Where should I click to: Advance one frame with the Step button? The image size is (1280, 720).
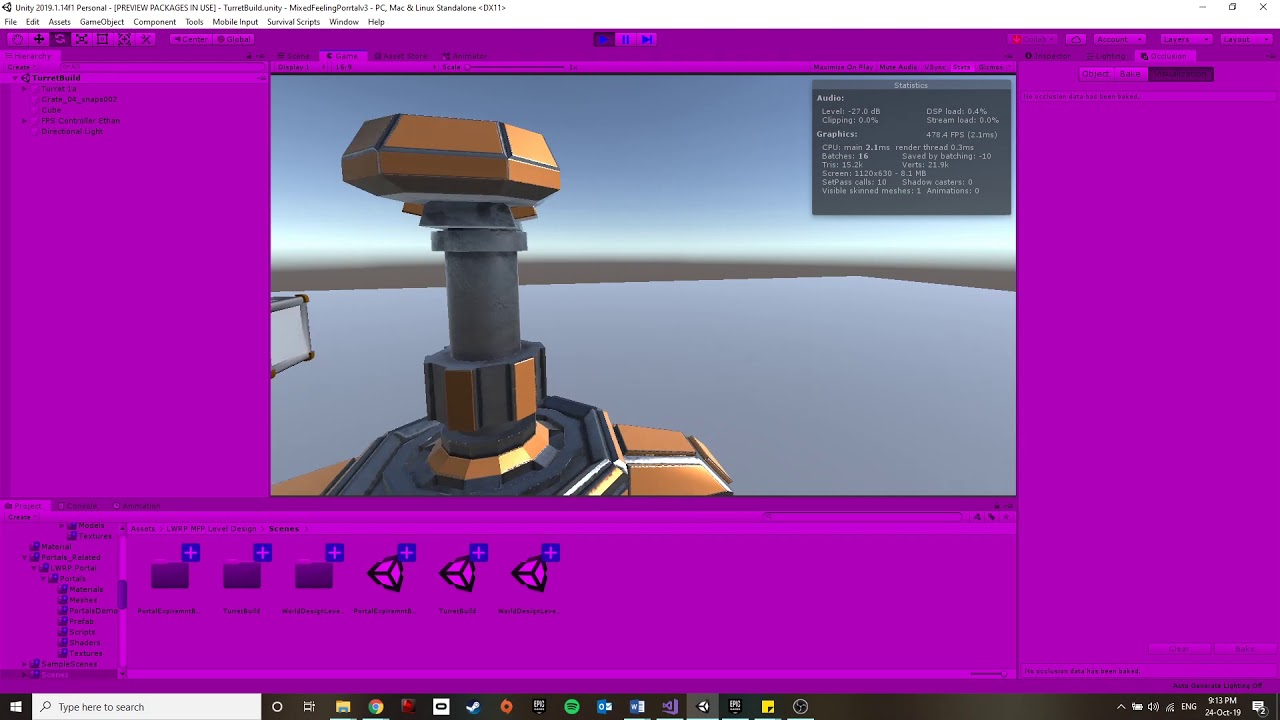(647, 39)
